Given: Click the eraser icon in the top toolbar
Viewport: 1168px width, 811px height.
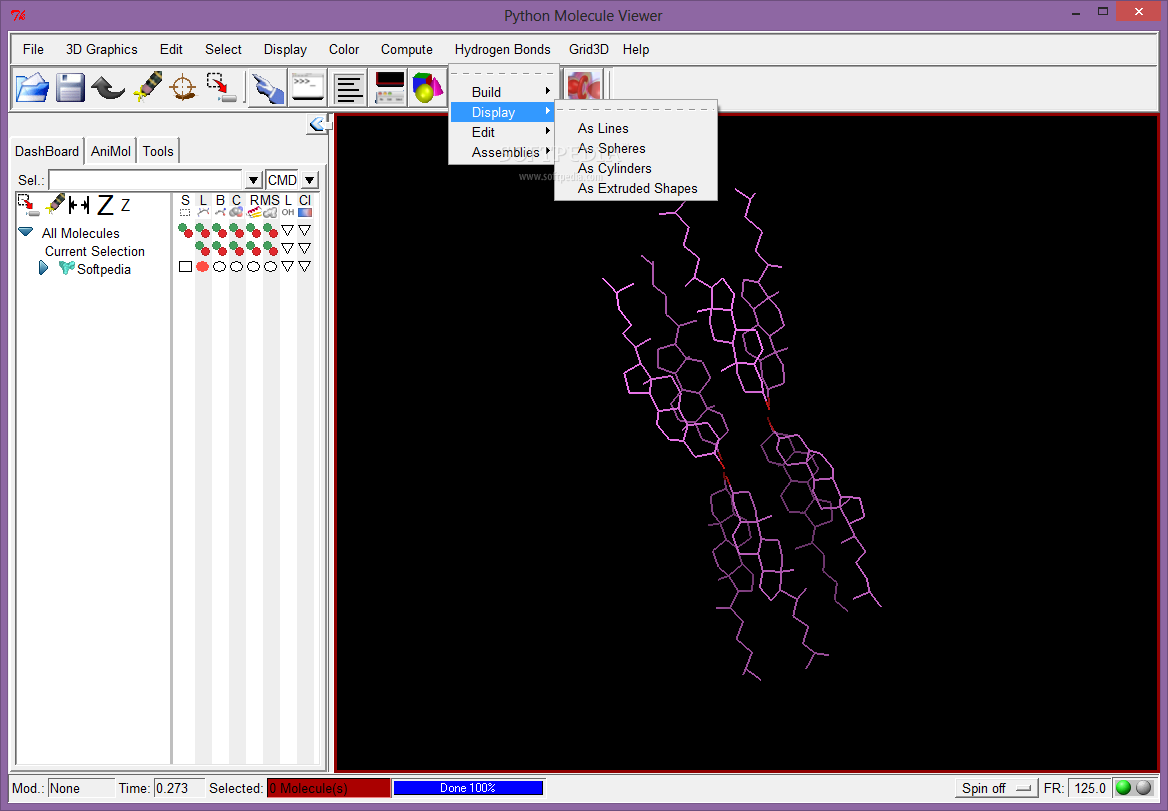Looking at the screenshot, I should [x=147, y=87].
